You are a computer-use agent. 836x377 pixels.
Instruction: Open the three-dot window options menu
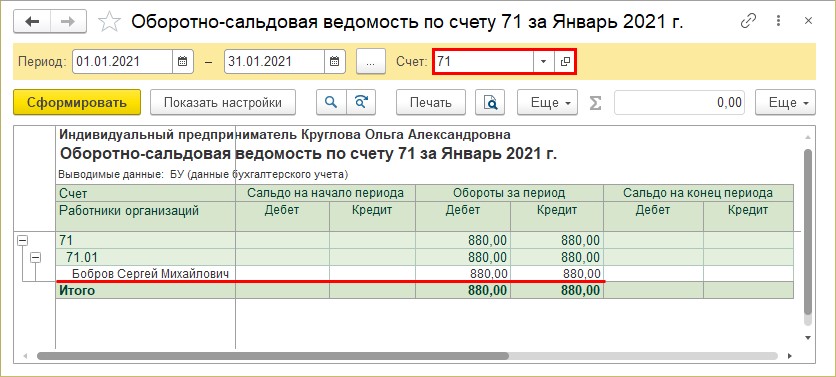click(x=778, y=21)
